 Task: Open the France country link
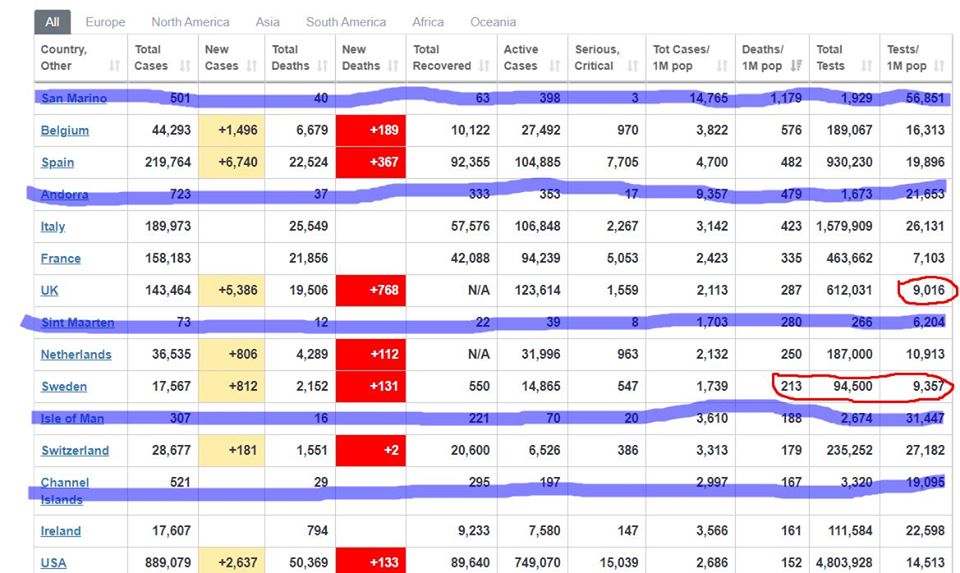(61, 258)
